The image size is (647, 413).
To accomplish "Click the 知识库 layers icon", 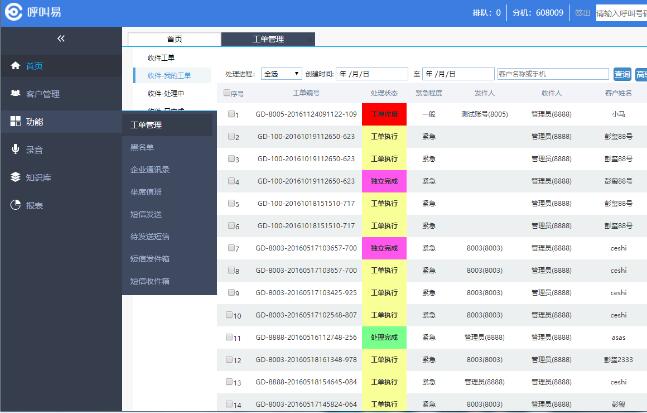I will 15,177.
